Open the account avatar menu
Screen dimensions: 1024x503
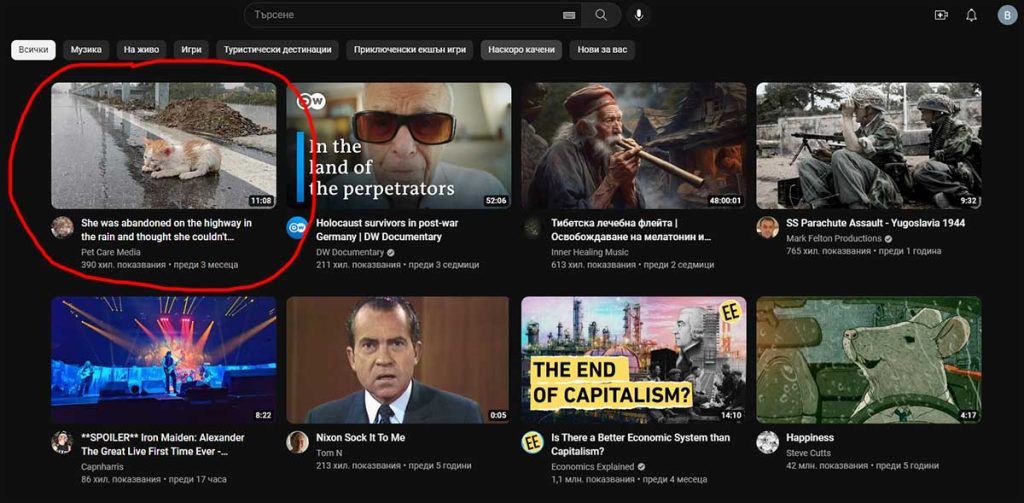pos(1006,15)
